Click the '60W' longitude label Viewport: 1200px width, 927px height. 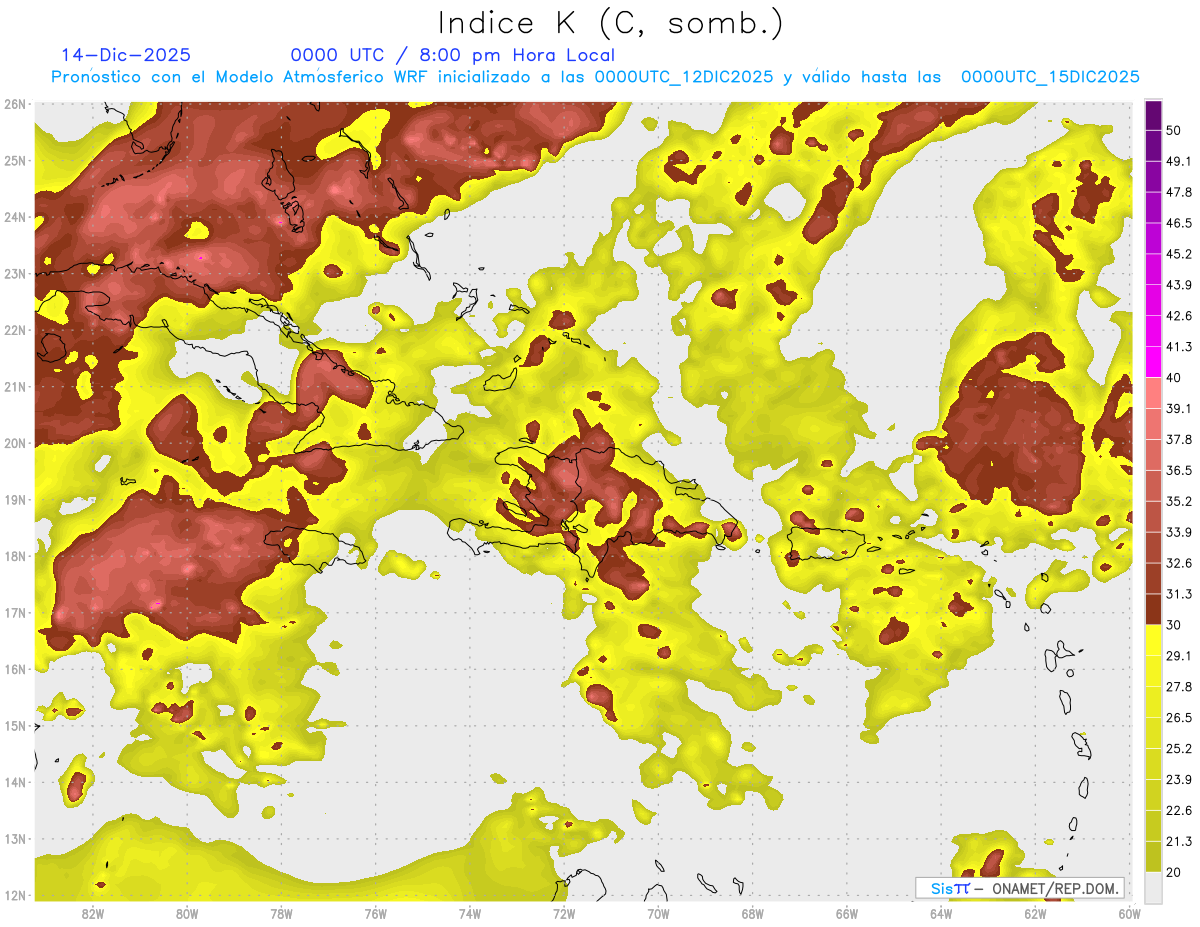point(1130,914)
